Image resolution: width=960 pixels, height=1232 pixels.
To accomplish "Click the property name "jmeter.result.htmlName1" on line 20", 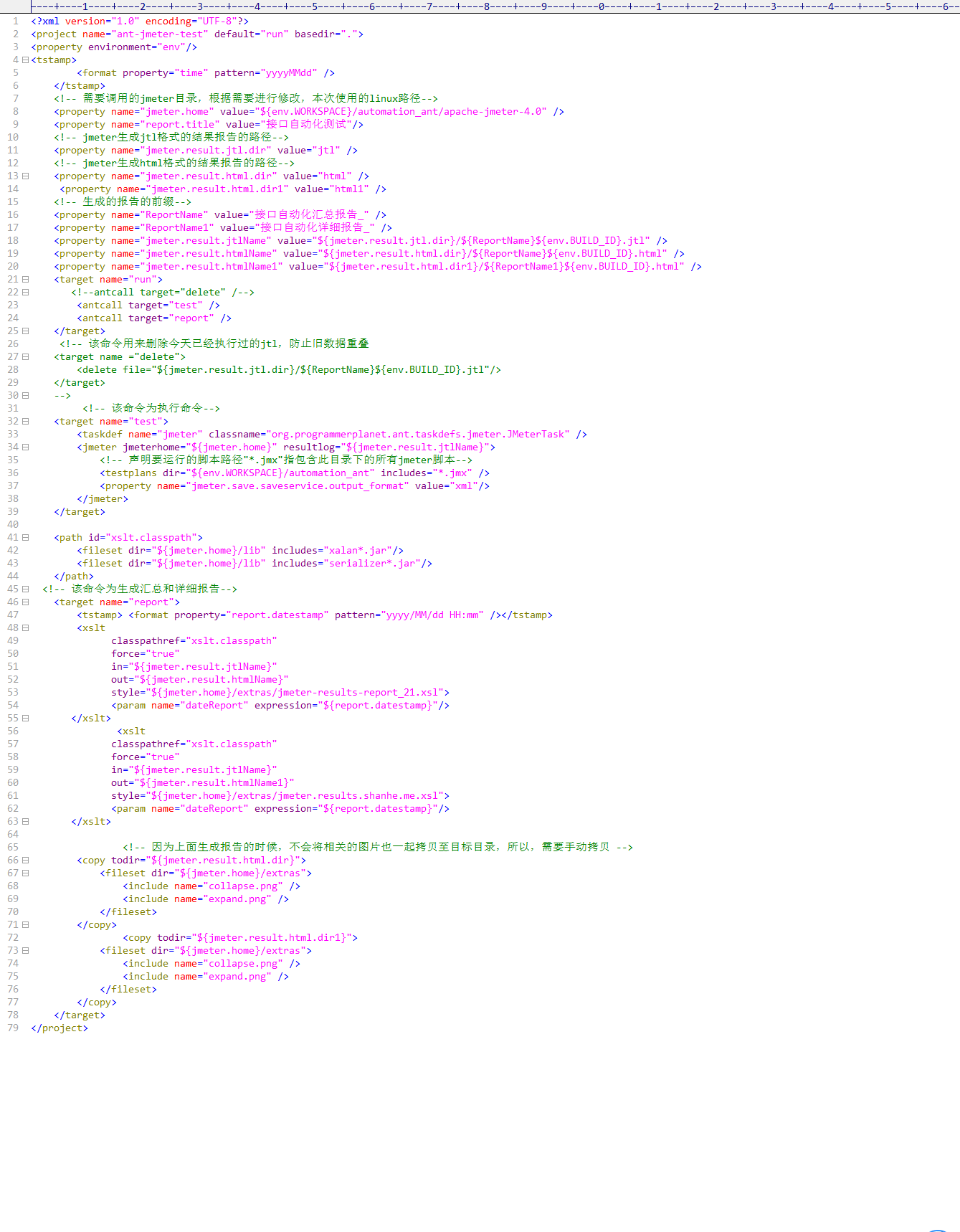I will [212, 267].
